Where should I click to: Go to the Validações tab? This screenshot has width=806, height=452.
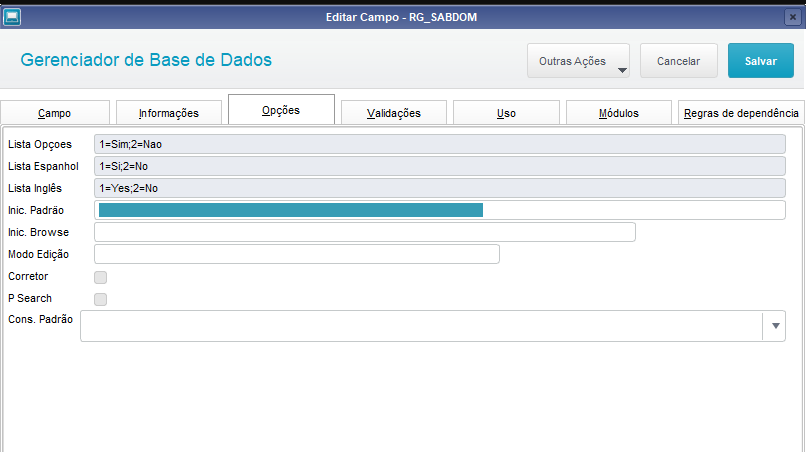(x=394, y=113)
